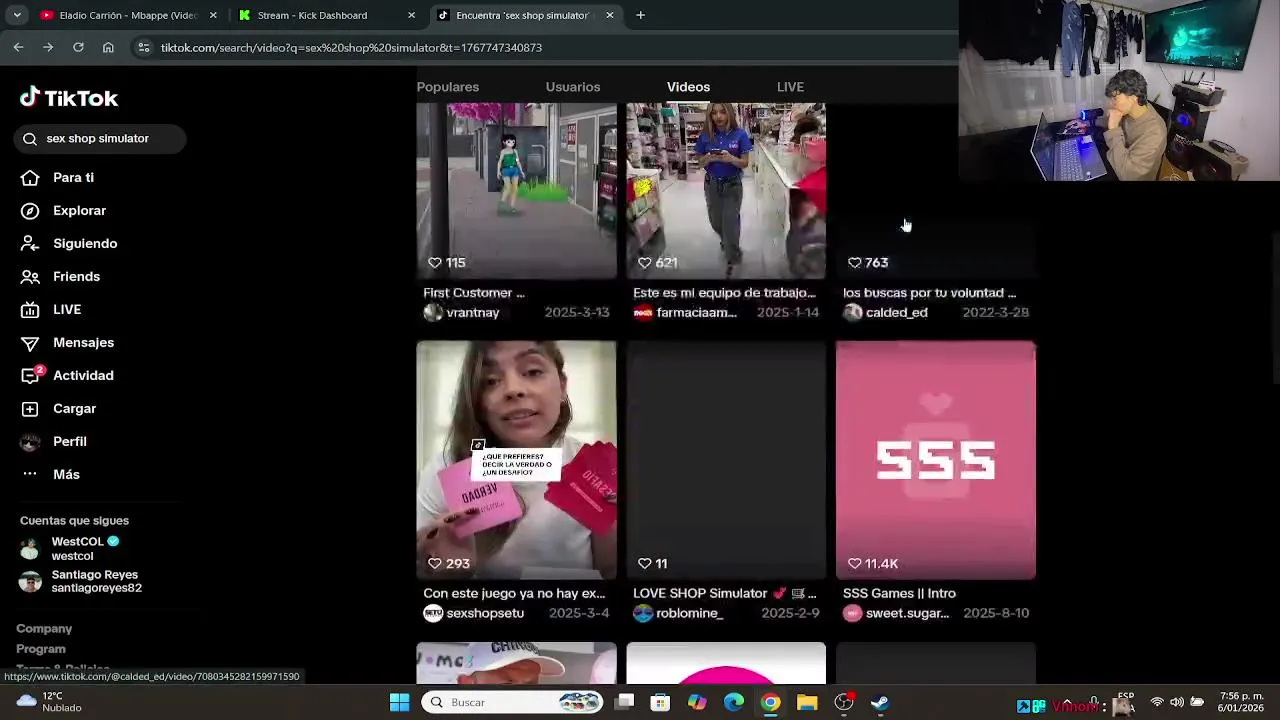
Task: Go back in browser
Action: [18, 47]
